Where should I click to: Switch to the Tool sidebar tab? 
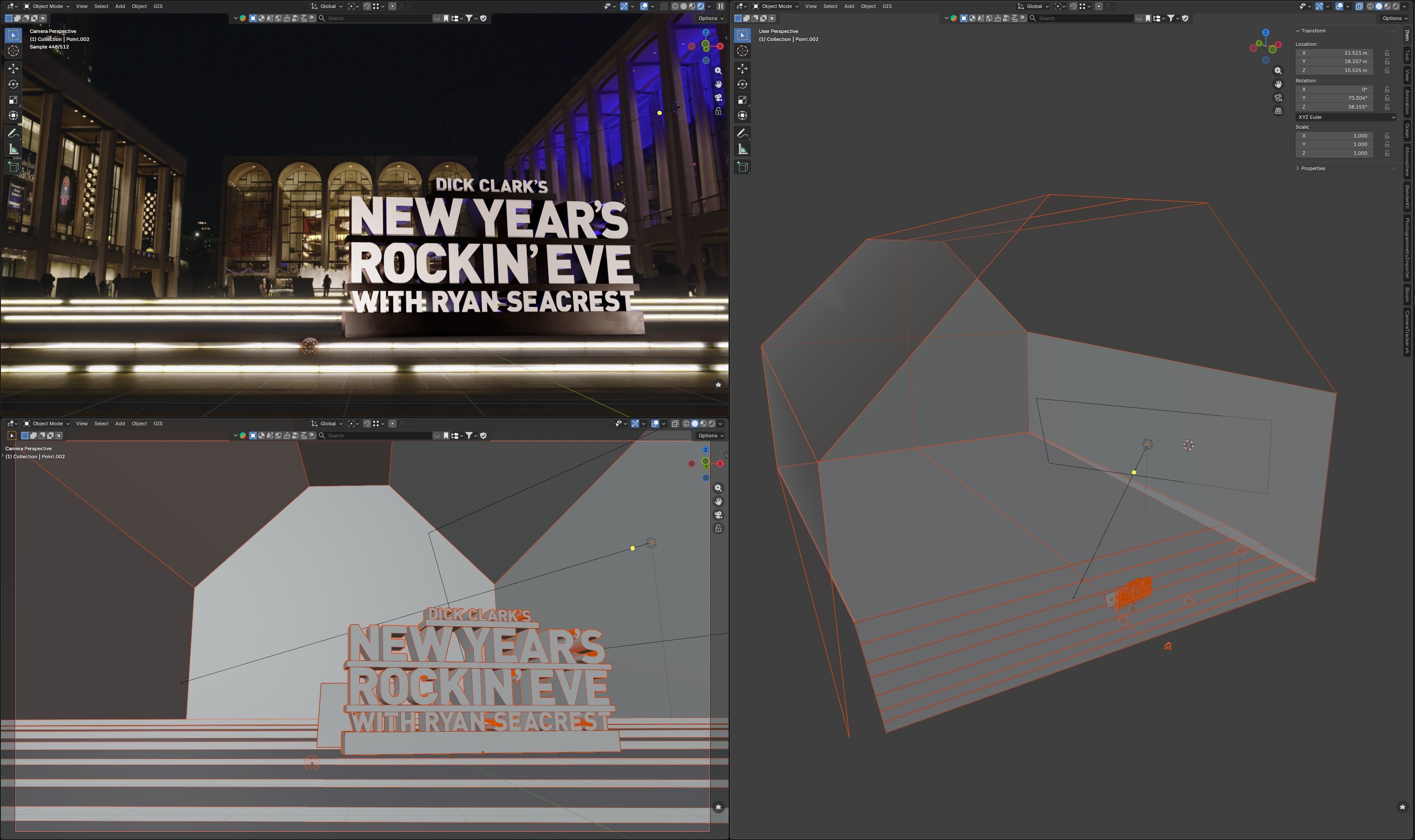(x=1407, y=56)
